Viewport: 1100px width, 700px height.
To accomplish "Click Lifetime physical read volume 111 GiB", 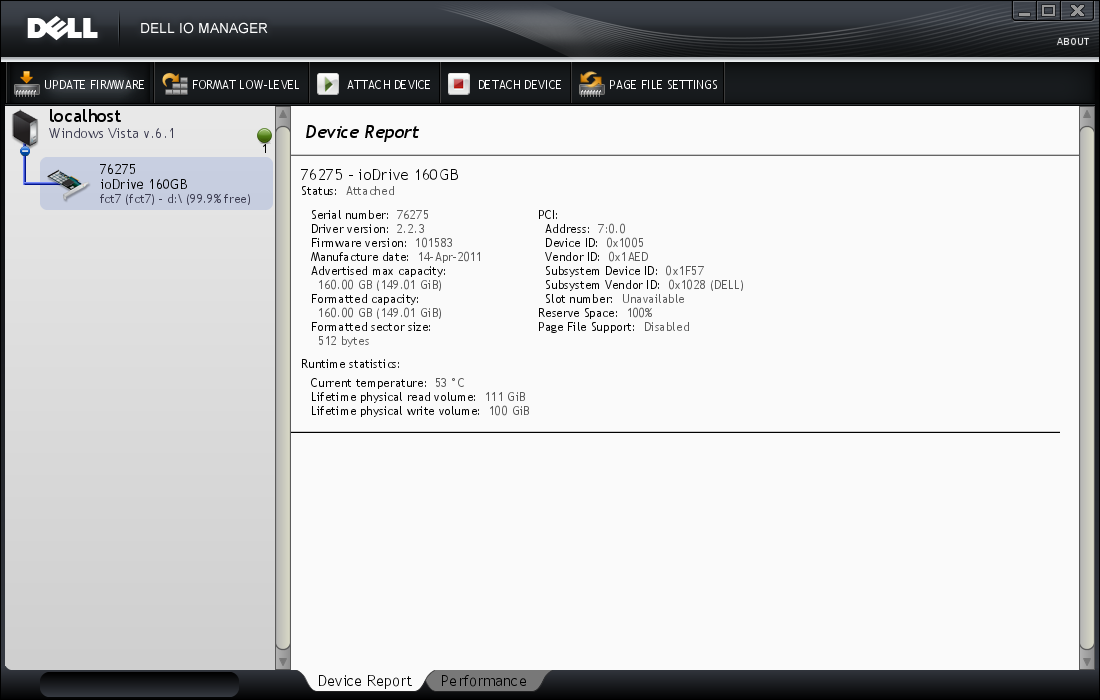I will [505, 397].
